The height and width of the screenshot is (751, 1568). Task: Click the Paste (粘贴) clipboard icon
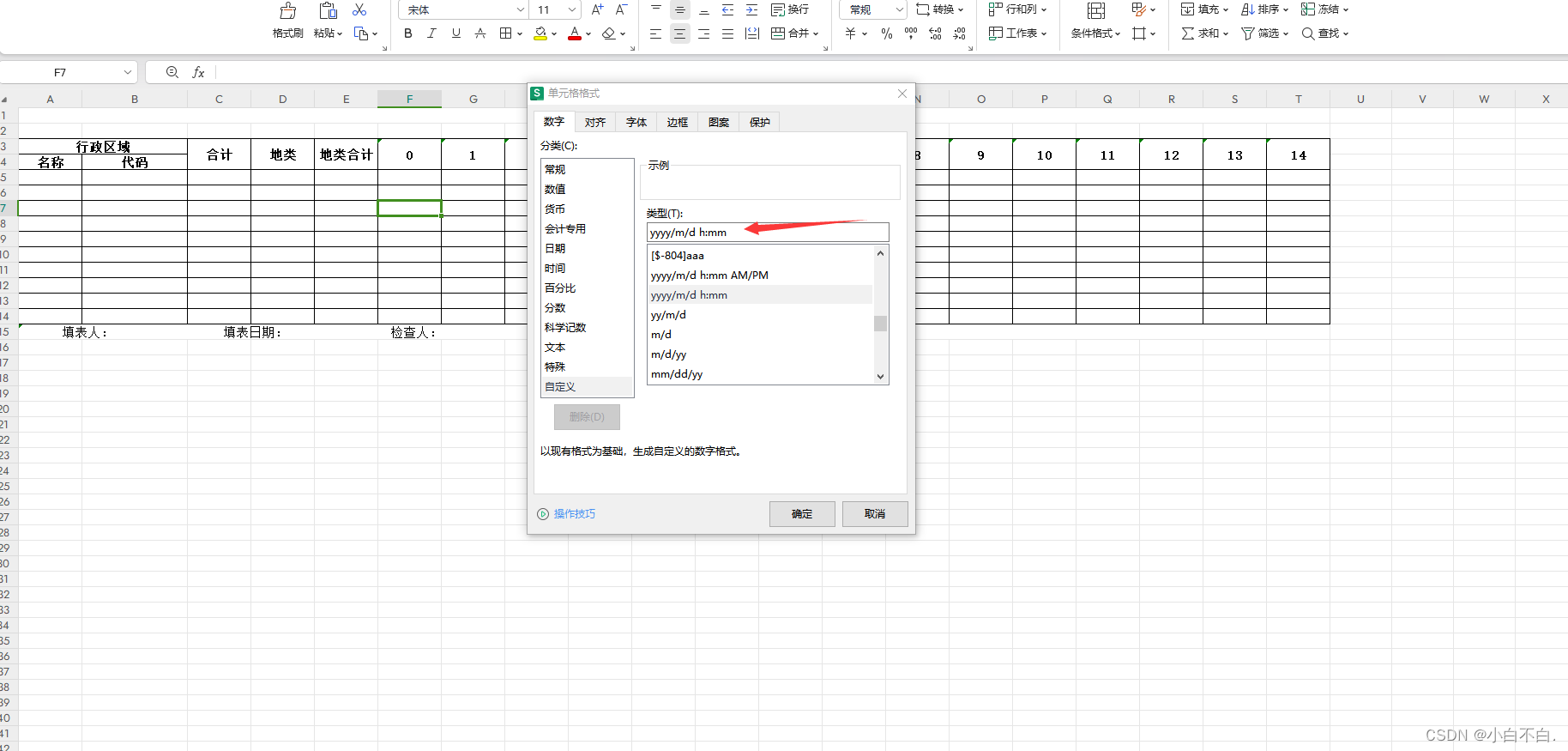click(x=328, y=11)
